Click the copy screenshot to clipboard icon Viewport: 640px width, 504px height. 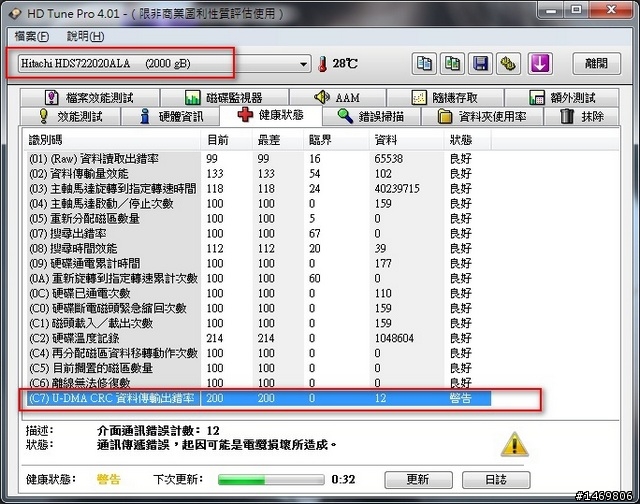[452, 64]
